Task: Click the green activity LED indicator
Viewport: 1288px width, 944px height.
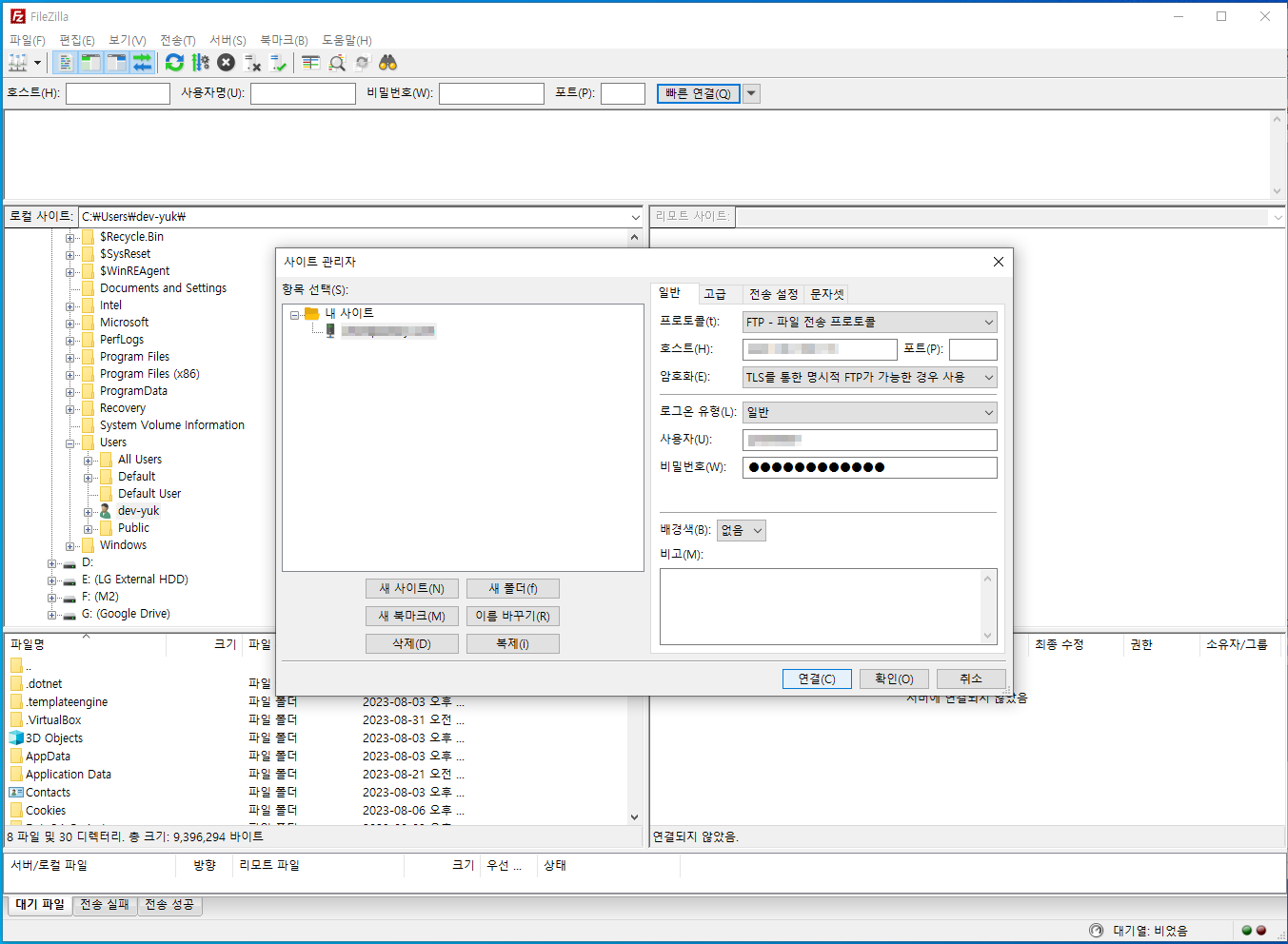Action: pos(1246,930)
